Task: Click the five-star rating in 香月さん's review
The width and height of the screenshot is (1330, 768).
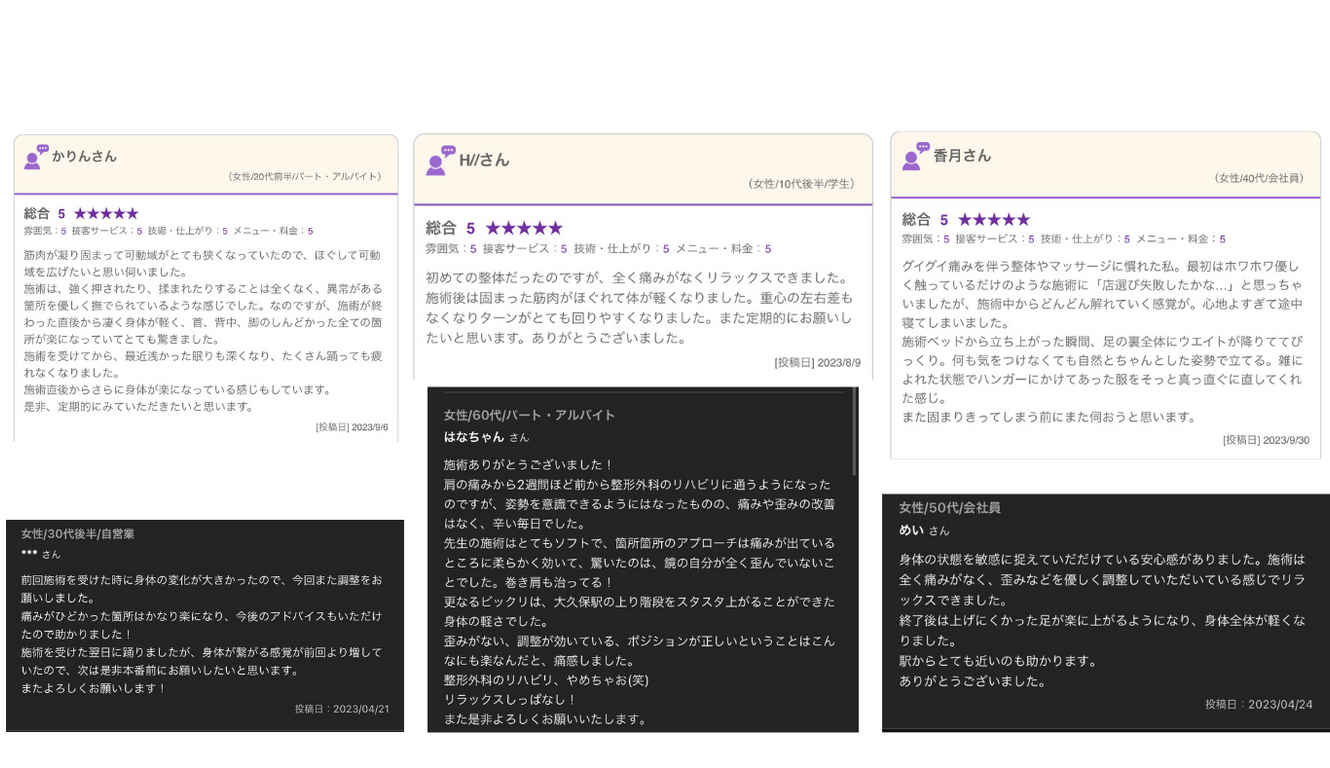Action: tap(993, 220)
